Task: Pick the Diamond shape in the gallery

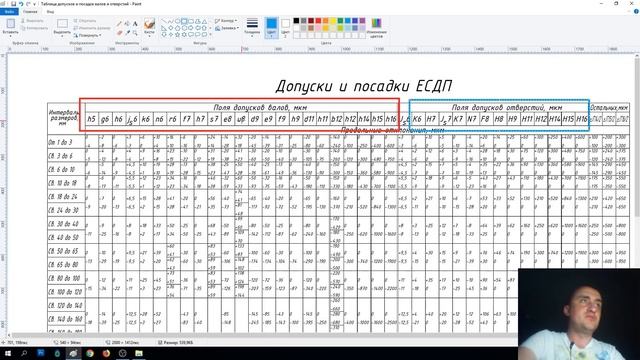Action: point(171,28)
